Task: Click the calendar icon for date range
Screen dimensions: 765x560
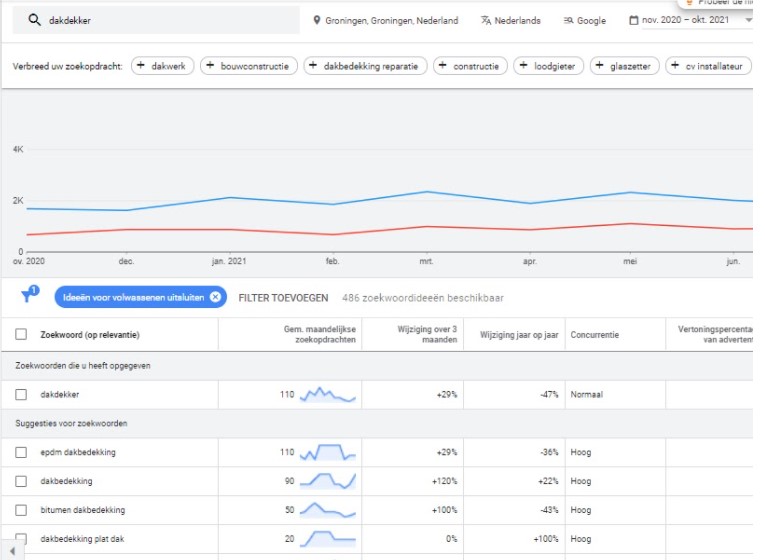Action: click(633, 20)
